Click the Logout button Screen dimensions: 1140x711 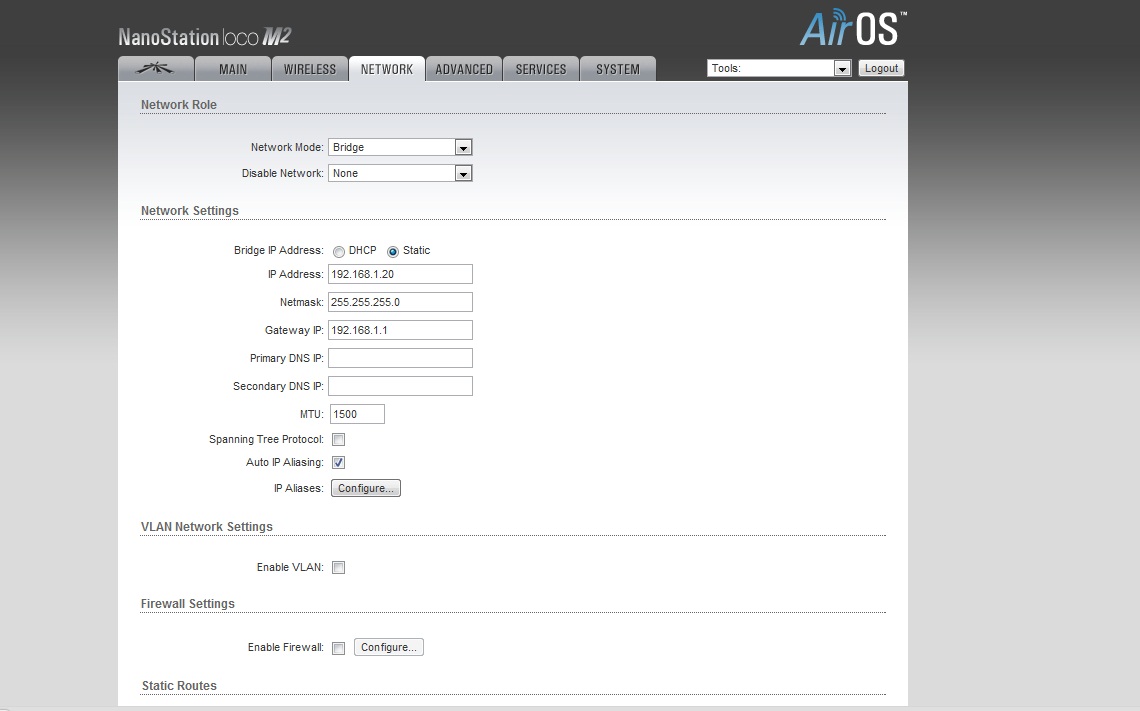[881, 68]
